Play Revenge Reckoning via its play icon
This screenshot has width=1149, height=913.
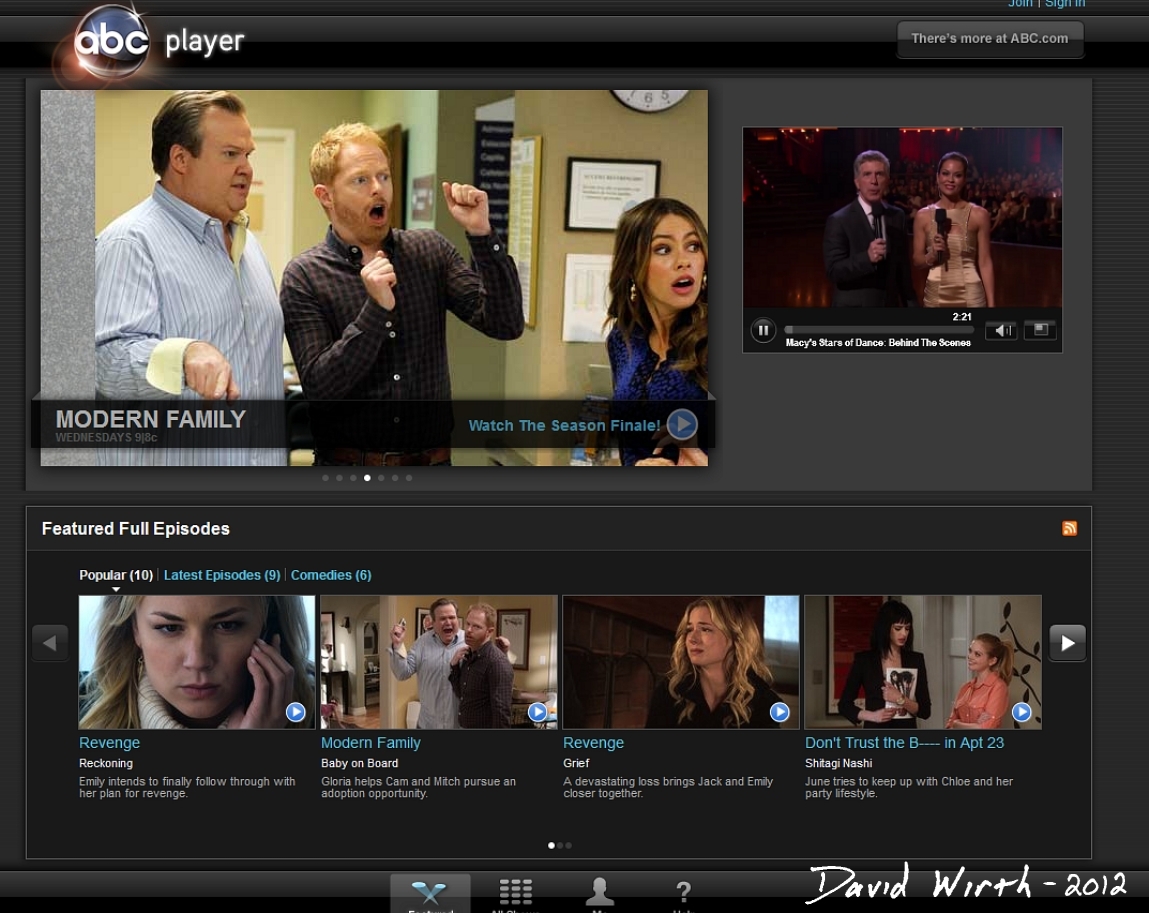click(295, 711)
